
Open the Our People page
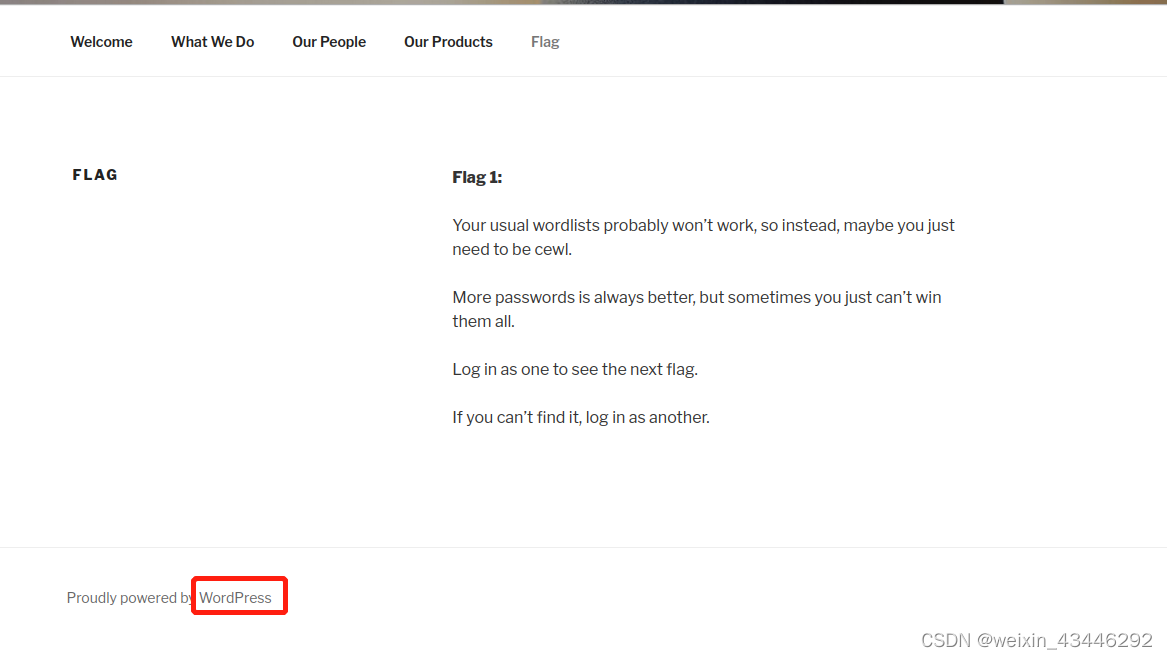[x=329, y=42]
